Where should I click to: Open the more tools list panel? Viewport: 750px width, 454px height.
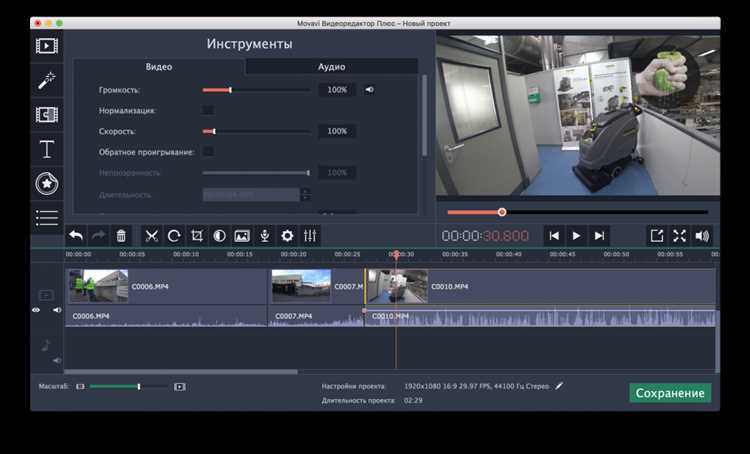[47, 218]
